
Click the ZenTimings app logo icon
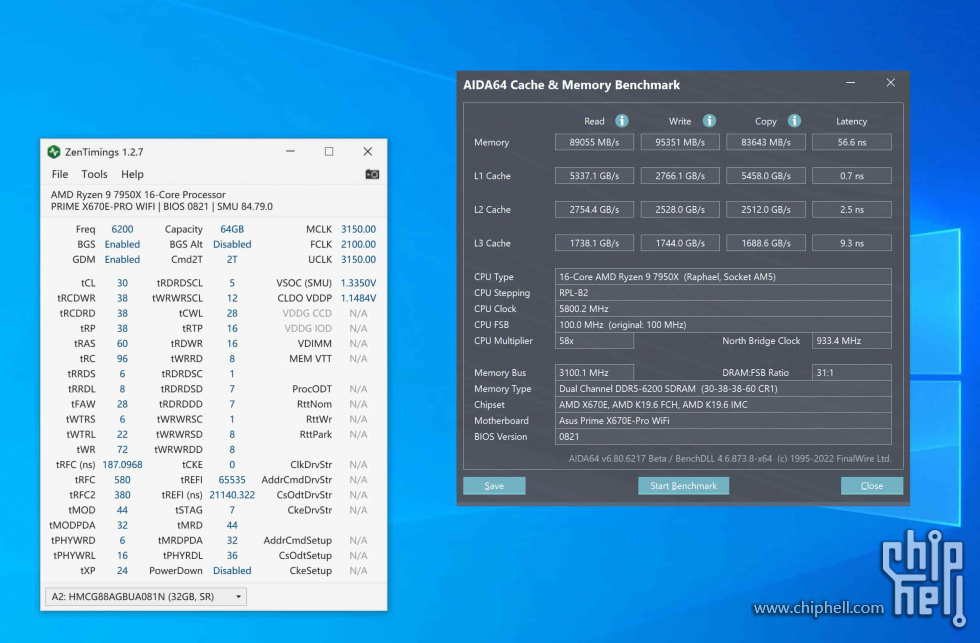point(54,152)
